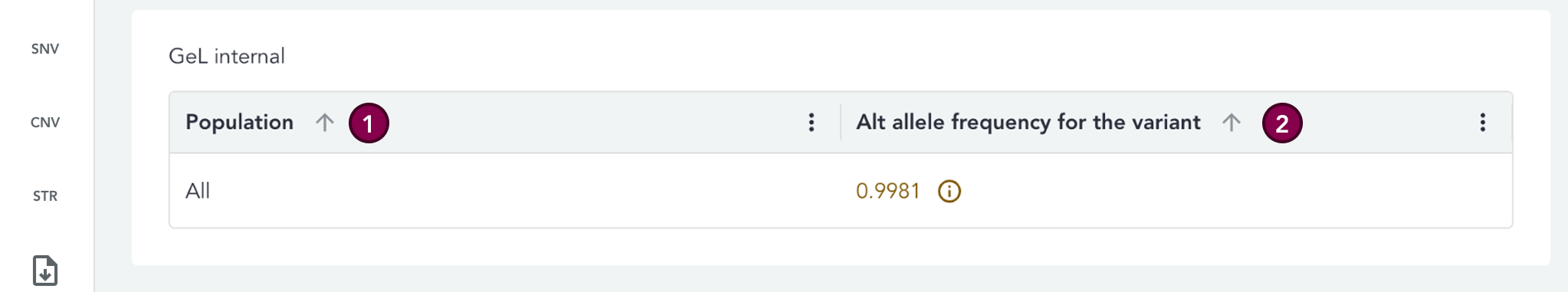The image size is (1568, 292).
Task: Click the GeL internal section heading
Action: (x=227, y=56)
